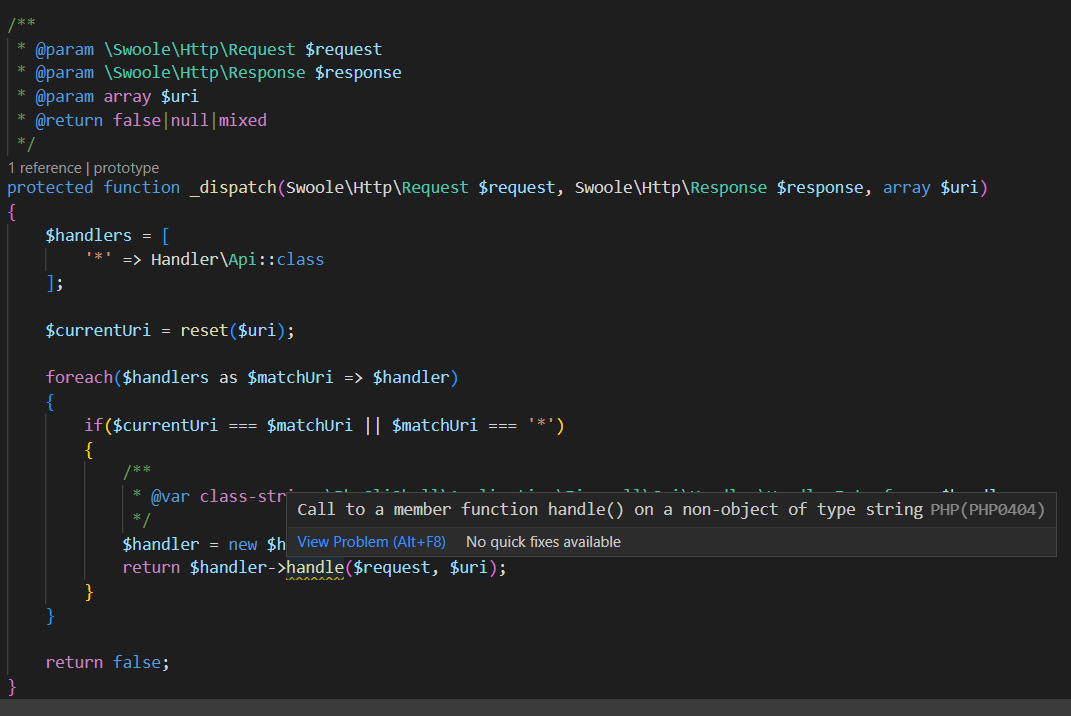Viewport: 1071px width, 716px height.
Task: Click the foreach keyword
Action: pyautogui.click(x=79, y=377)
